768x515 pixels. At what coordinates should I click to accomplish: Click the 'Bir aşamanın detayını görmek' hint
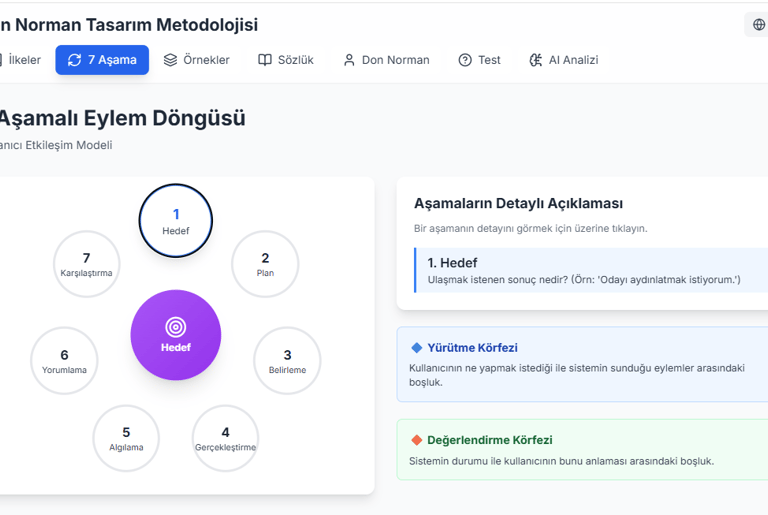pos(530,228)
